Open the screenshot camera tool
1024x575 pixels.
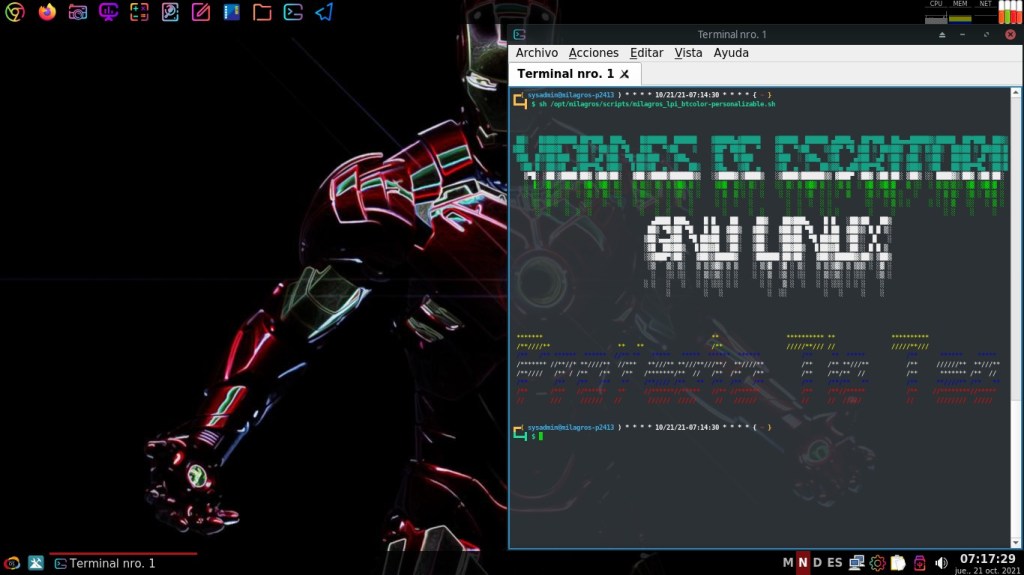tap(78, 12)
